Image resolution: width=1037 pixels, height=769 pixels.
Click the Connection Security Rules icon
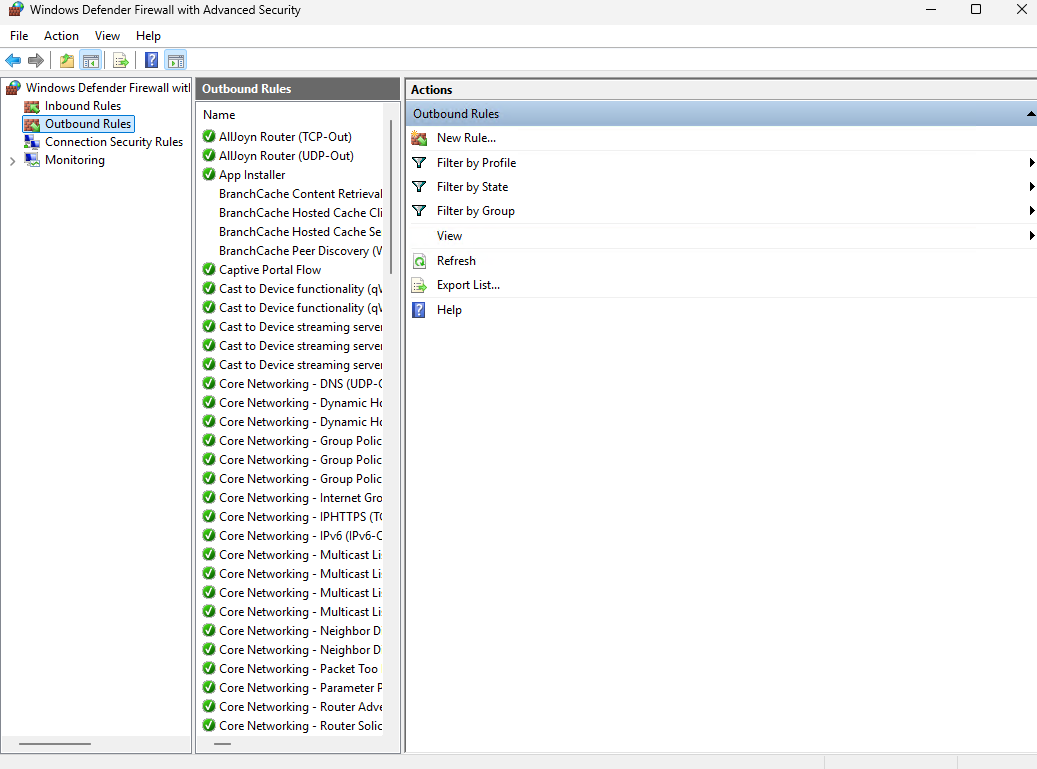pyautogui.click(x=32, y=142)
